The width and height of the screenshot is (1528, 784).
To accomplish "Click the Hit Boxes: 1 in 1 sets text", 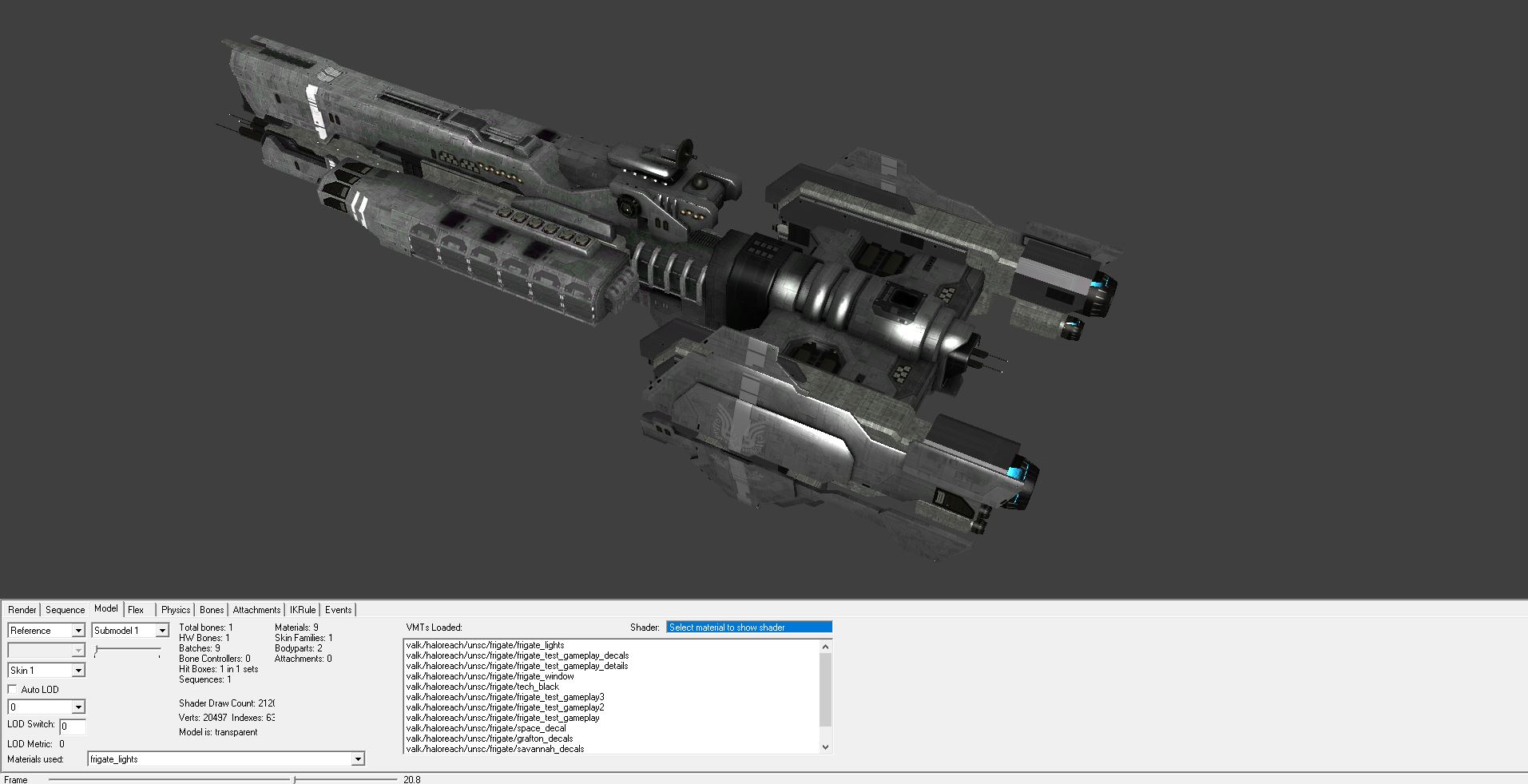I will (219, 669).
